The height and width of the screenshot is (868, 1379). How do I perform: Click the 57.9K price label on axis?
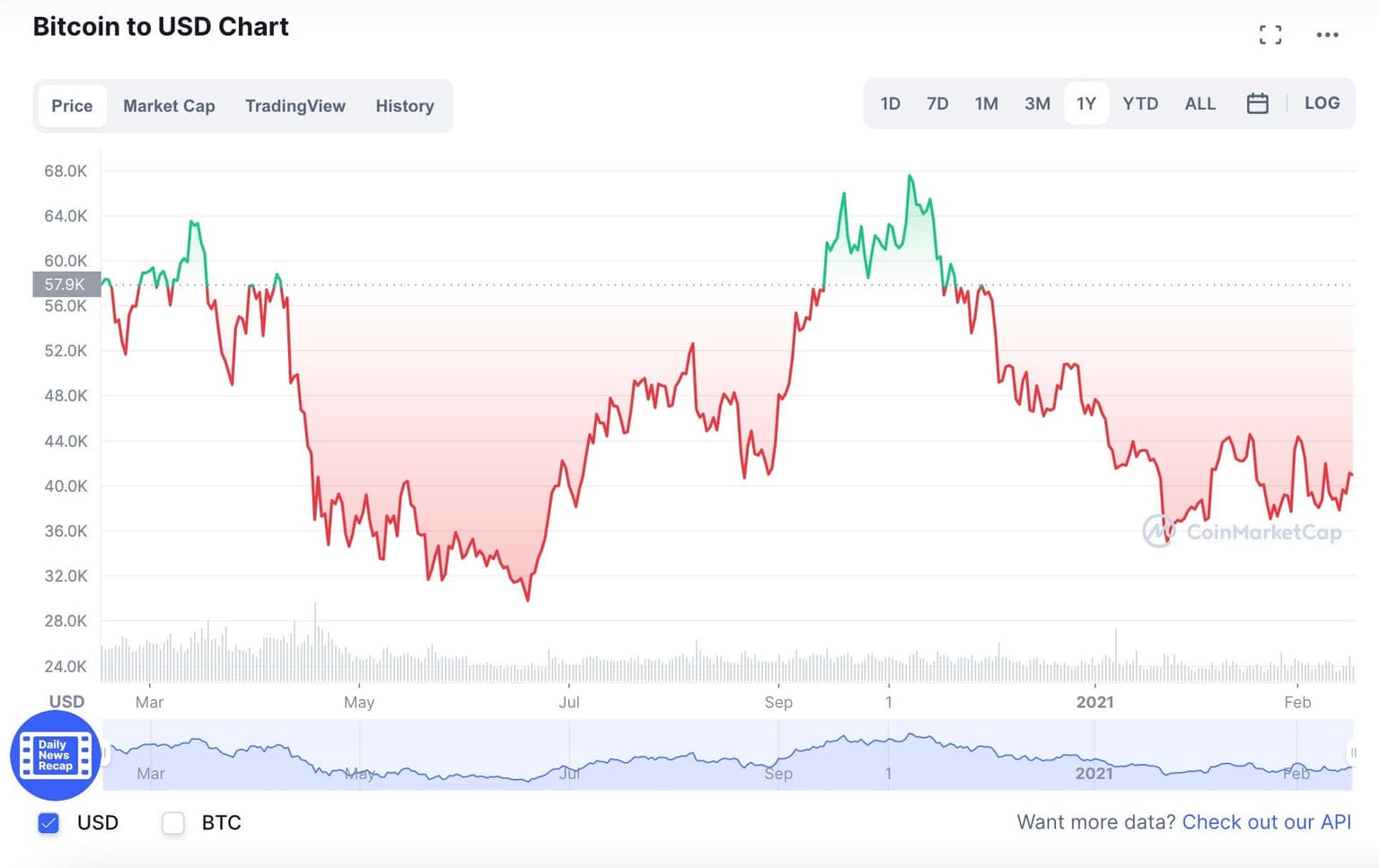pos(66,285)
